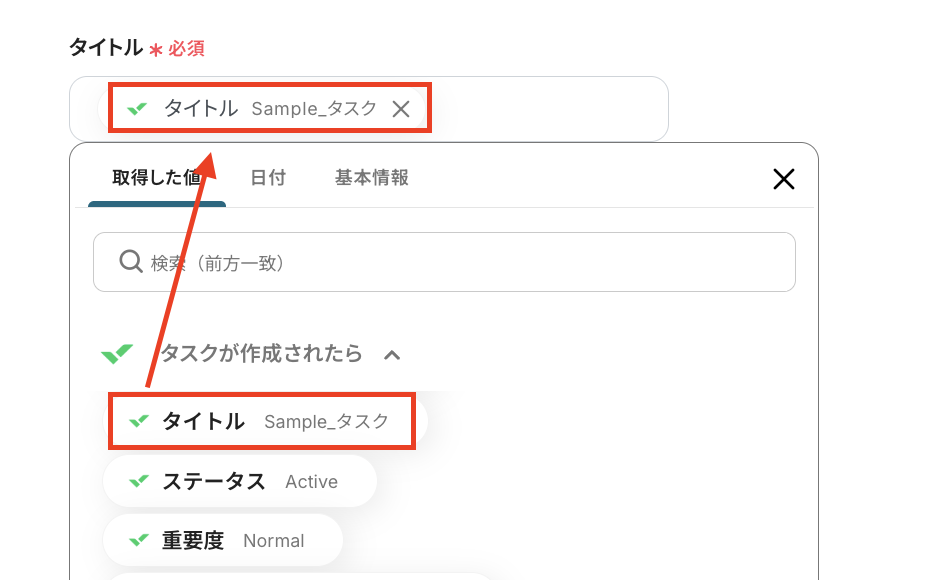Choose the ステータス Active value
Image resolution: width=928 pixels, height=580 pixels.
[x=240, y=481]
